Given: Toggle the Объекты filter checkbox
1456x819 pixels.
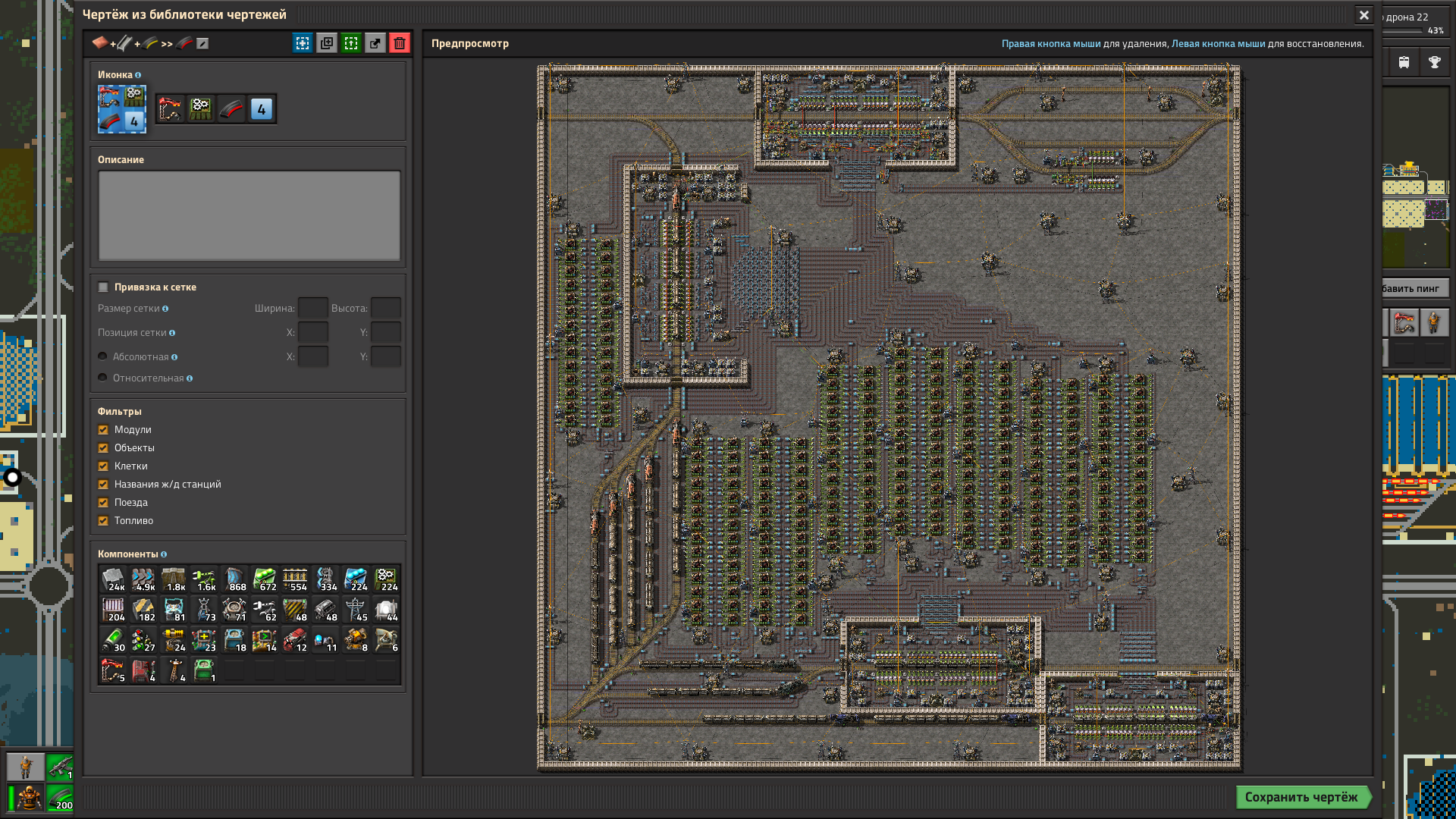Looking at the screenshot, I should [103, 448].
